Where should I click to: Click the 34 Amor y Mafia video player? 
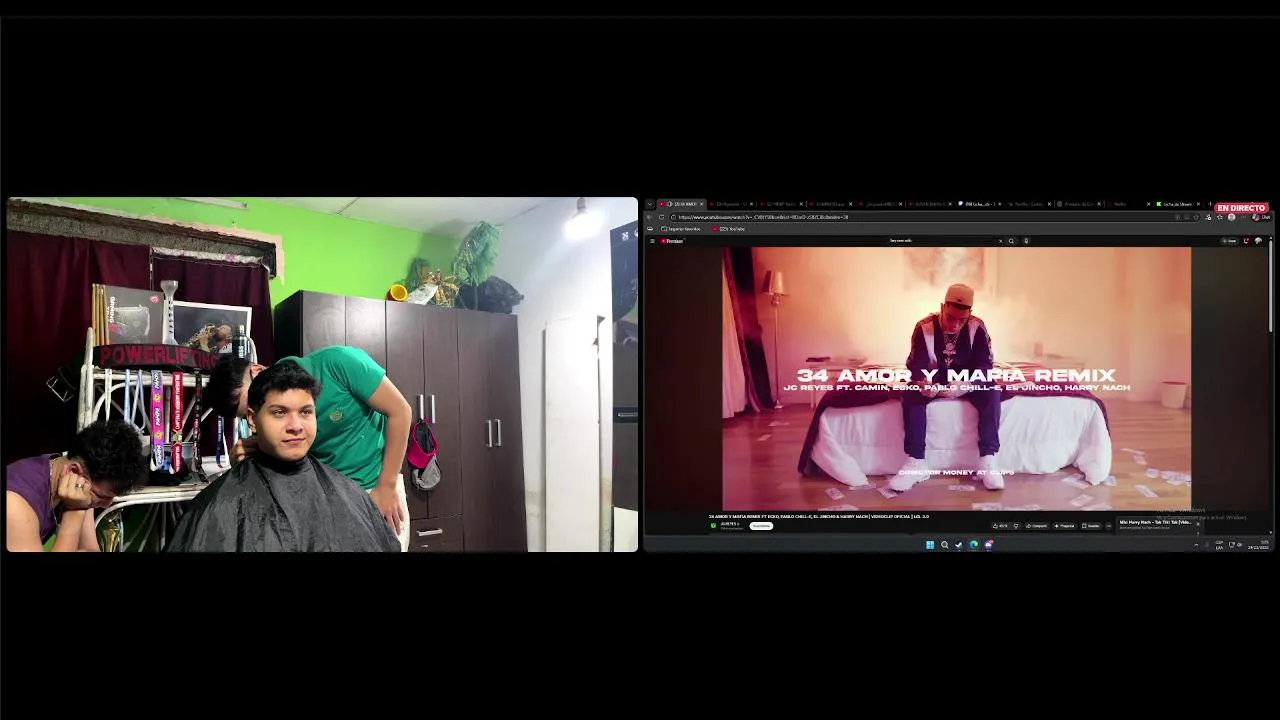pyautogui.click(x=957, y=379)
